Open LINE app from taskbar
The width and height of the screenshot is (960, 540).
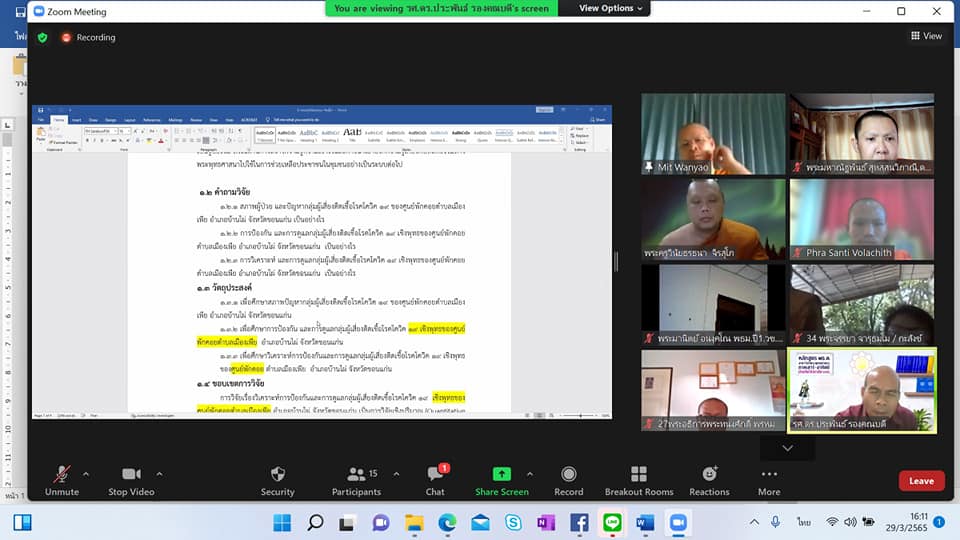[x=612, y=523]
